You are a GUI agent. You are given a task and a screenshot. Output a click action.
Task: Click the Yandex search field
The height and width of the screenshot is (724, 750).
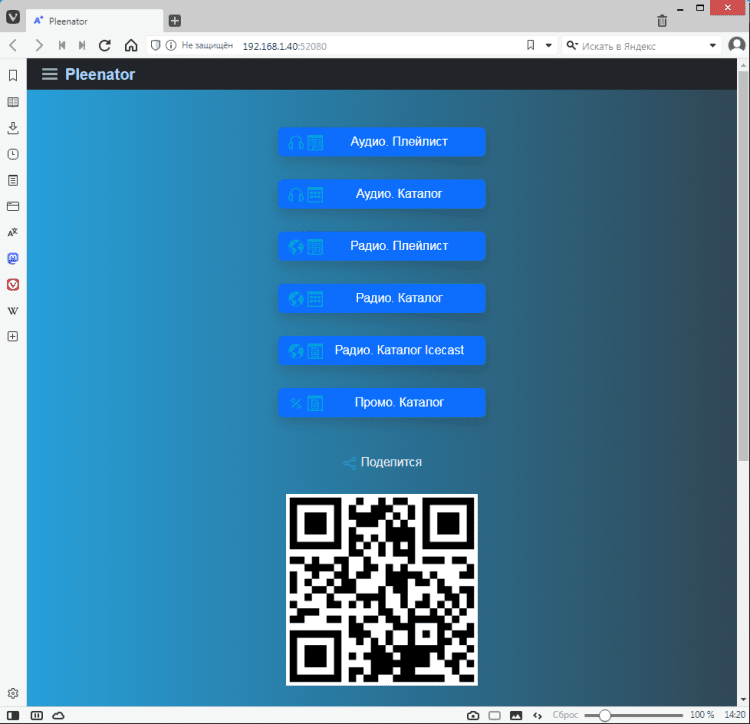click(641, 46)
